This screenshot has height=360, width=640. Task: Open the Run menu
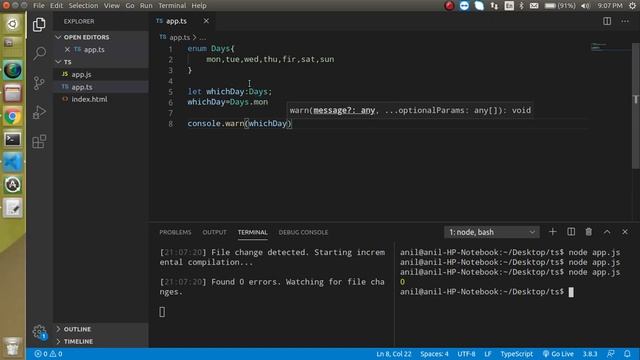[146, 6]
